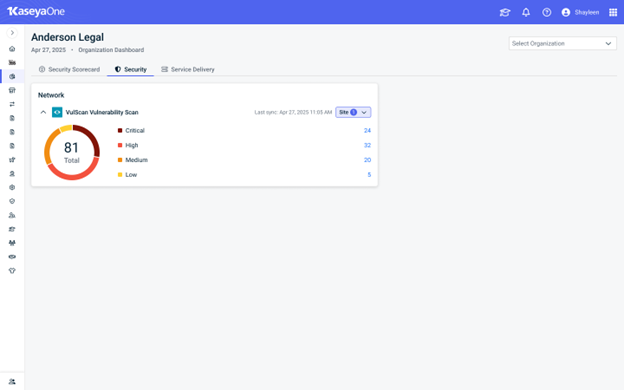The image size is (624, 390).
Task: Select the Security tab
Action: coord(131,69)
